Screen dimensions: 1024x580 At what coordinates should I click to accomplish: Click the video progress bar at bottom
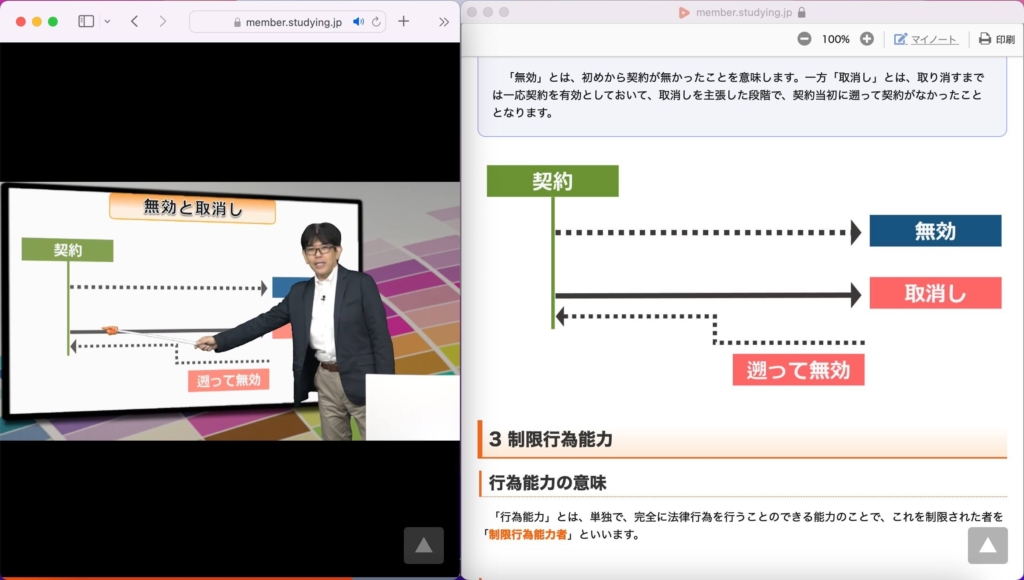point(230,577)
